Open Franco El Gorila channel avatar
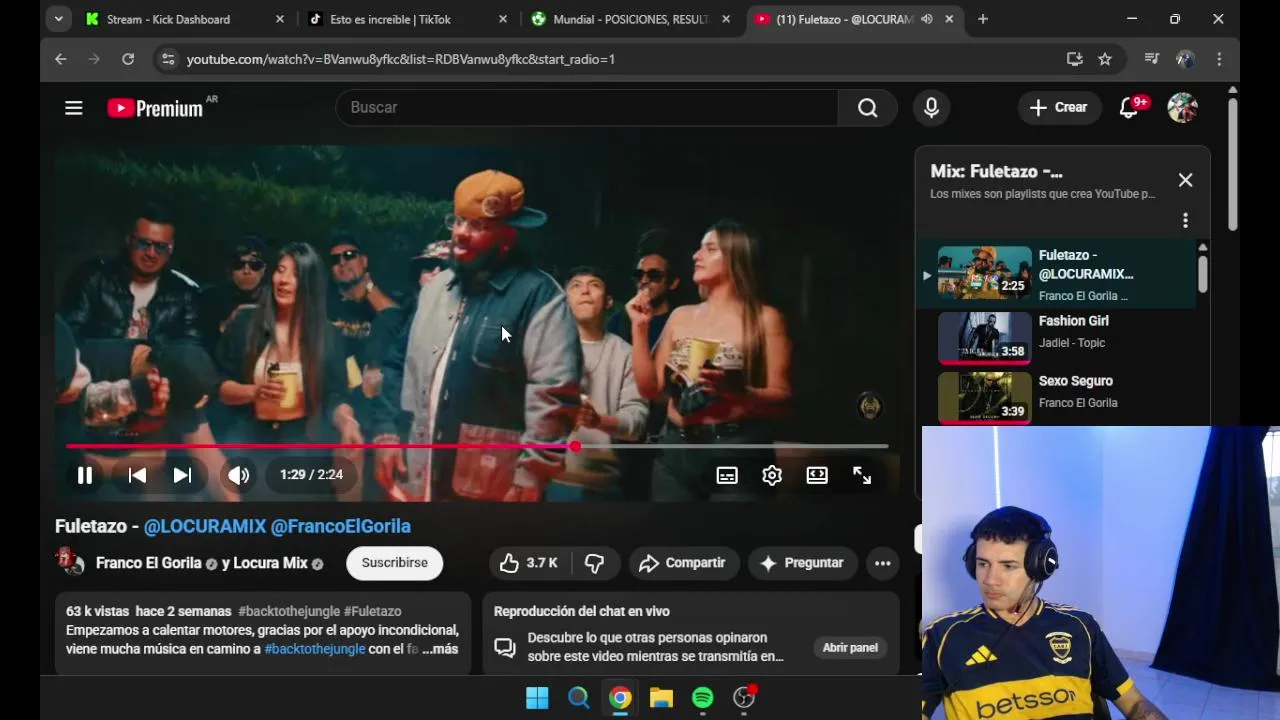1280x720 pixels. point(70,563)
